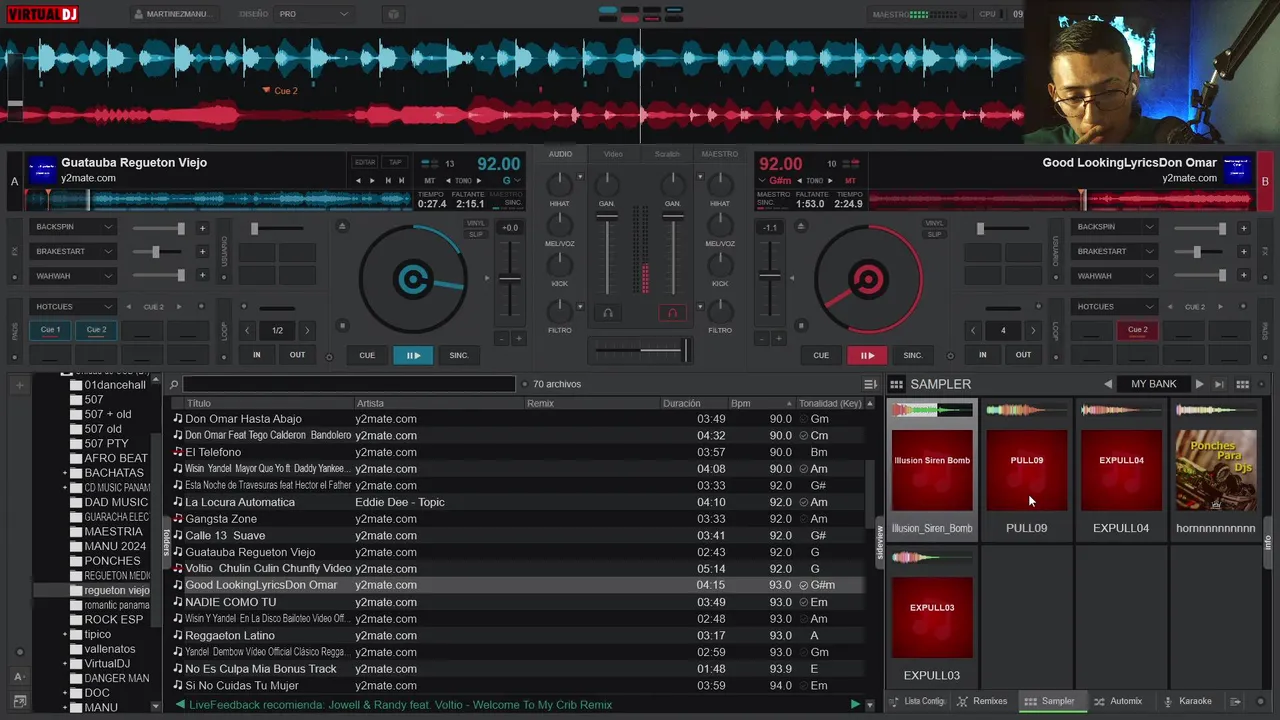Screen dimensions: 1280x720
Task: Toggle VINYL mode on deck B
Action: 934,224
